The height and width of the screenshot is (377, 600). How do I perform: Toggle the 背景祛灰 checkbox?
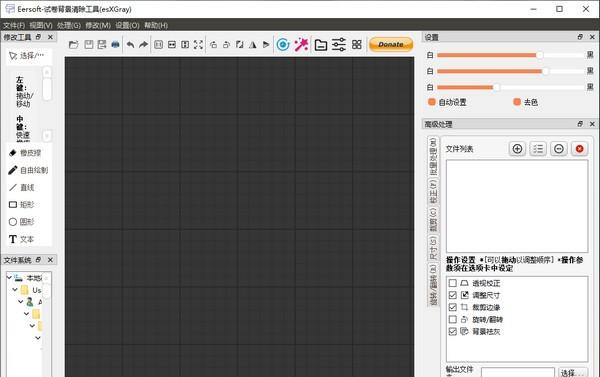[453, 331]
